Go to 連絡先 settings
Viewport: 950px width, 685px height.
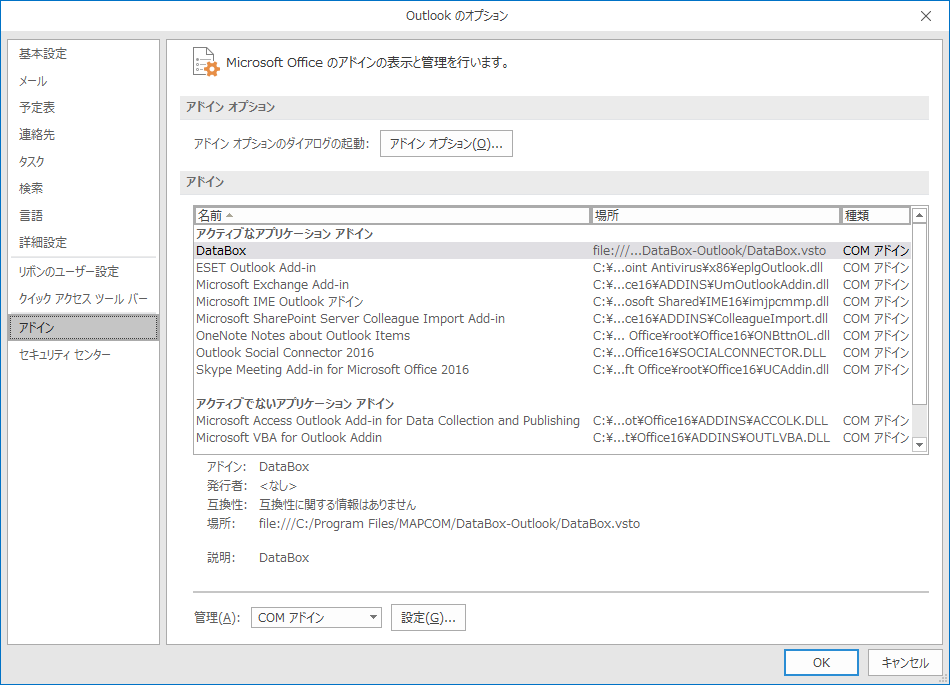tap(83, 134)
